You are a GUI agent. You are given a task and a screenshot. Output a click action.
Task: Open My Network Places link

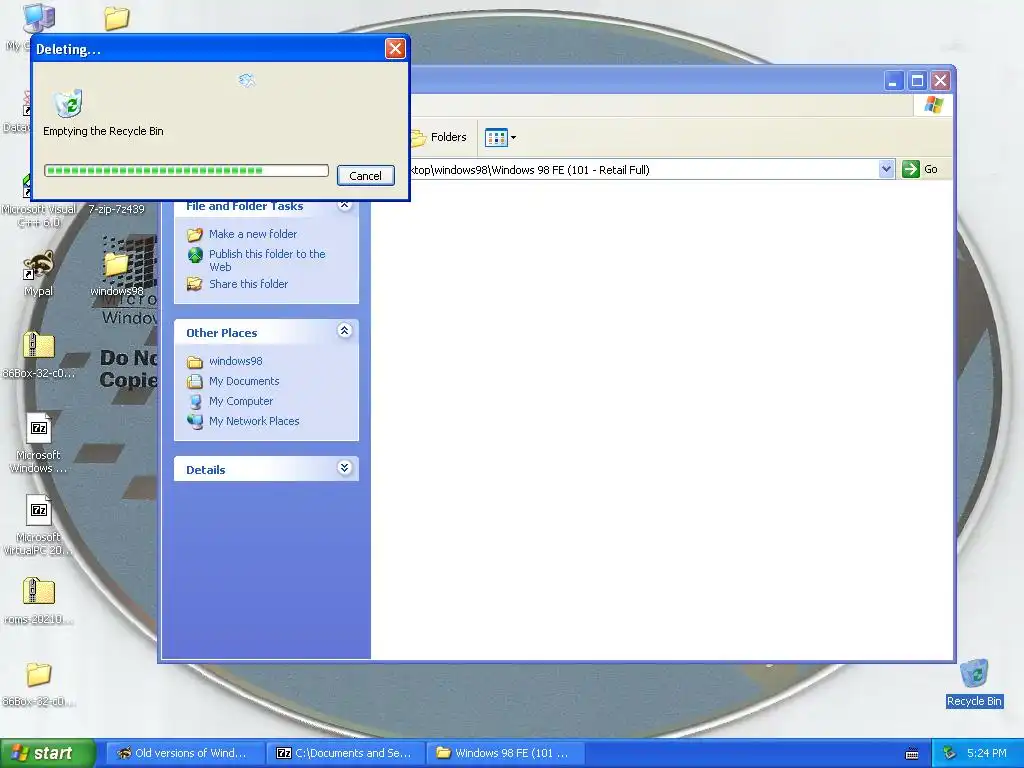[254, 421]
